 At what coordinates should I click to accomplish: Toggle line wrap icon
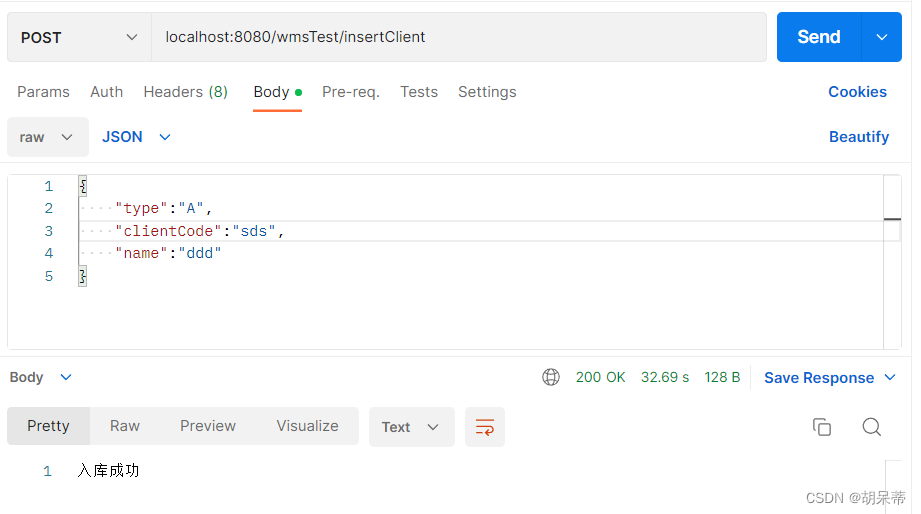coord(485,427)
